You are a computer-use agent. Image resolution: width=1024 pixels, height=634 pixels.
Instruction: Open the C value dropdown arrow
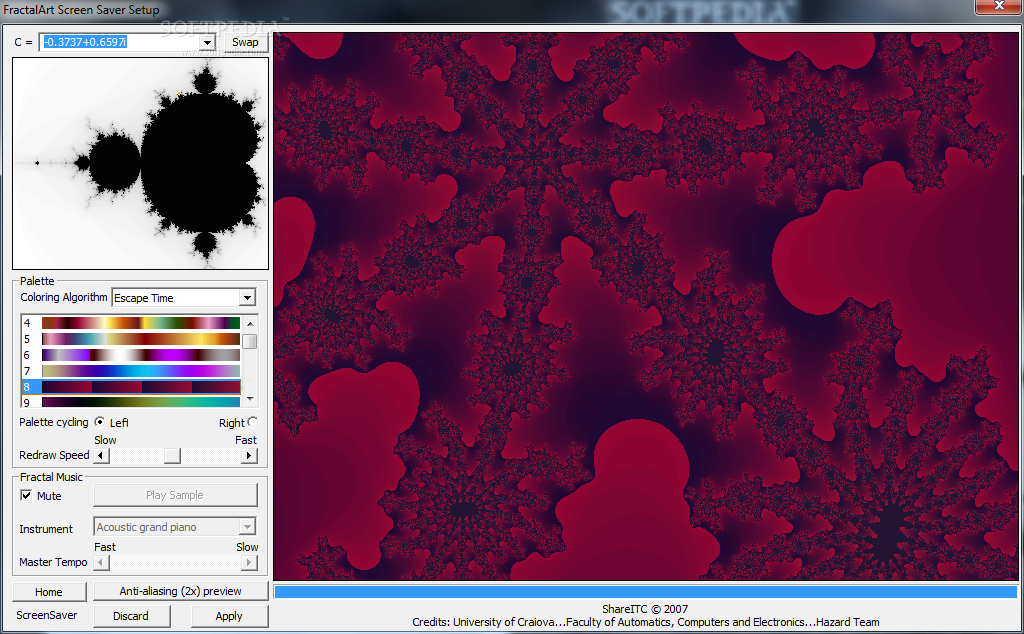coord(208,42)
